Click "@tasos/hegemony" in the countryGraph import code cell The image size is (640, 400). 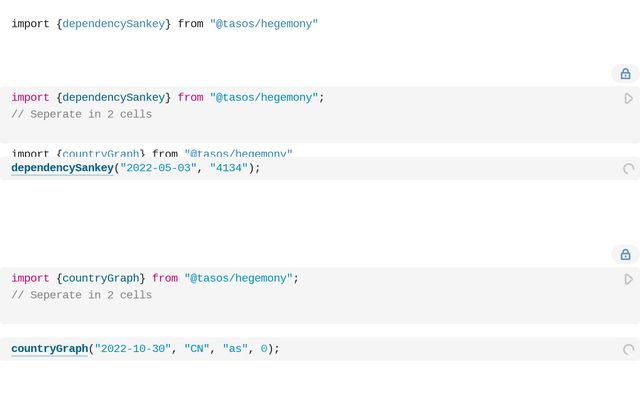238,278
